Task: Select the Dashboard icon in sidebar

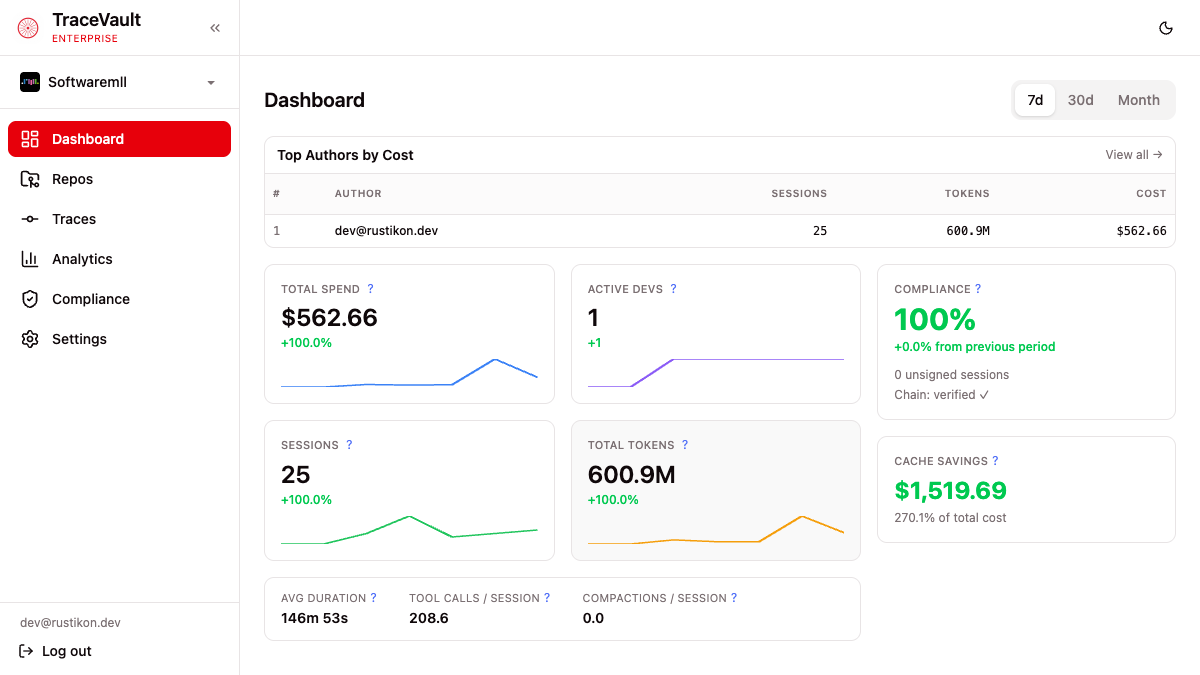Action: coord(31,138)
